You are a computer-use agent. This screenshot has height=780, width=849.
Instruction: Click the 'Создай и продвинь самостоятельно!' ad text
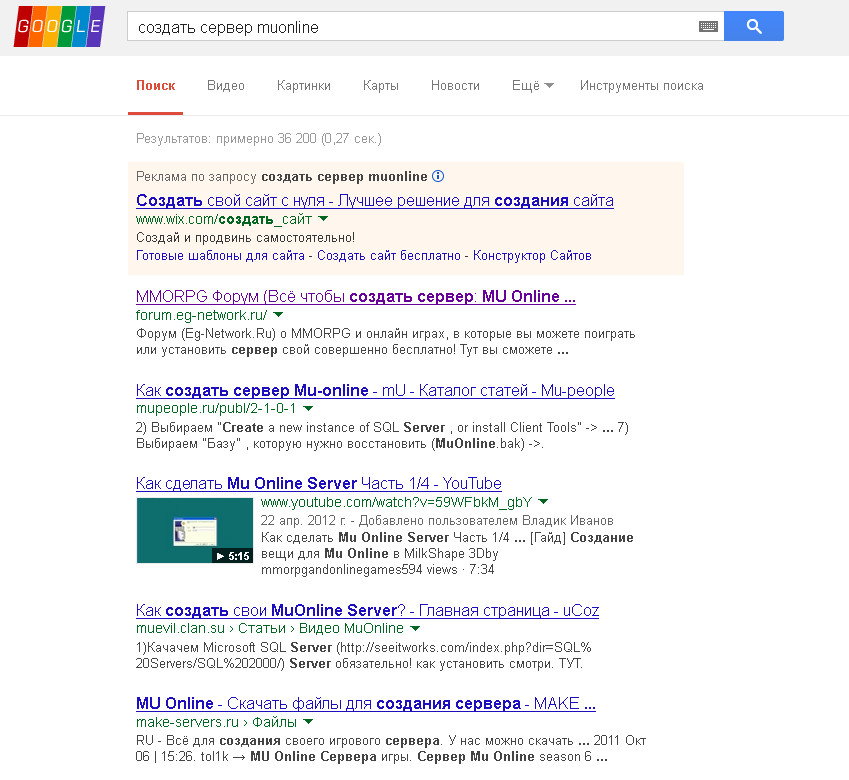coord(245,238)
